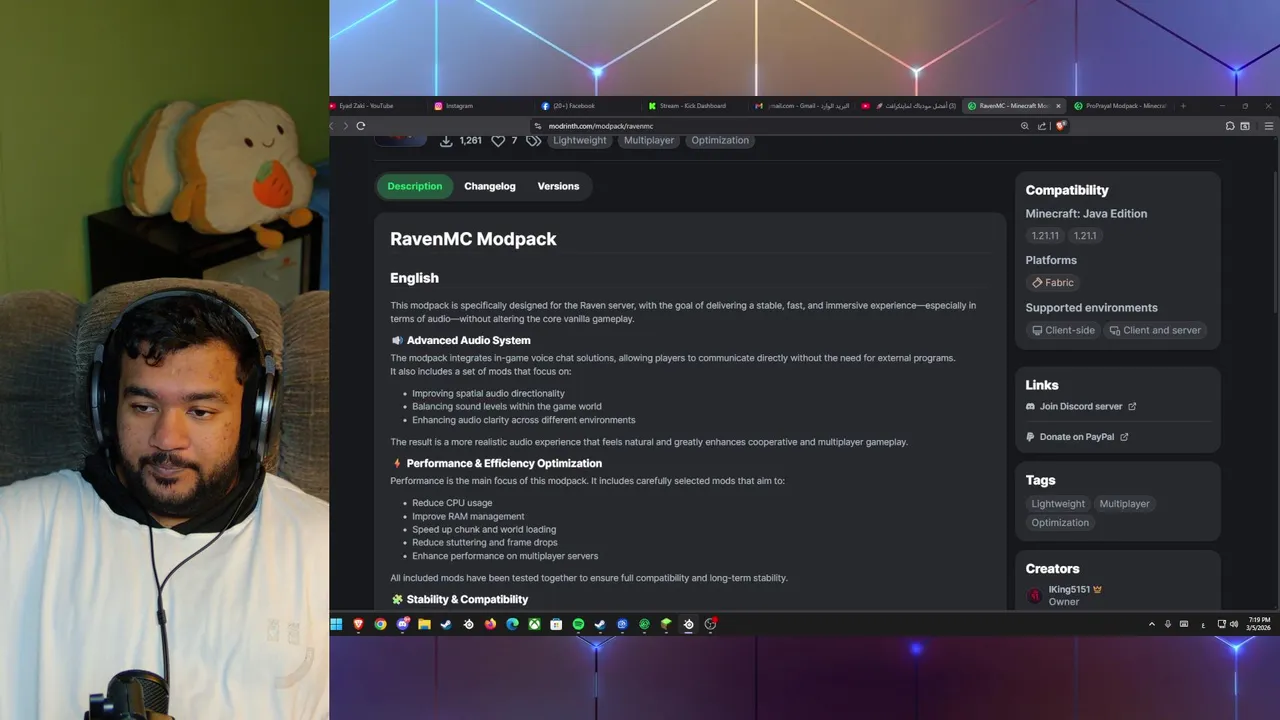Image resolution: width=1280 pixels, height=720 pixels.
Task: Switch to the Gmail browser tab
Action: click(x=802, y=106)
